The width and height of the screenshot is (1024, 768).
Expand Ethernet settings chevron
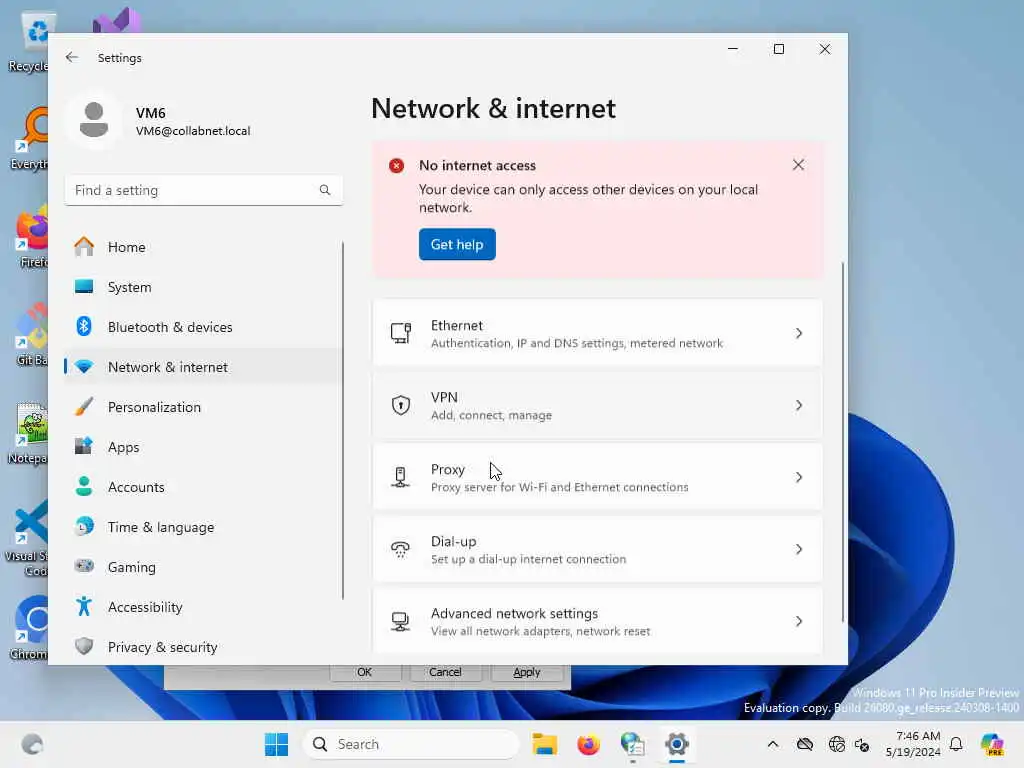tap(799, 333)
